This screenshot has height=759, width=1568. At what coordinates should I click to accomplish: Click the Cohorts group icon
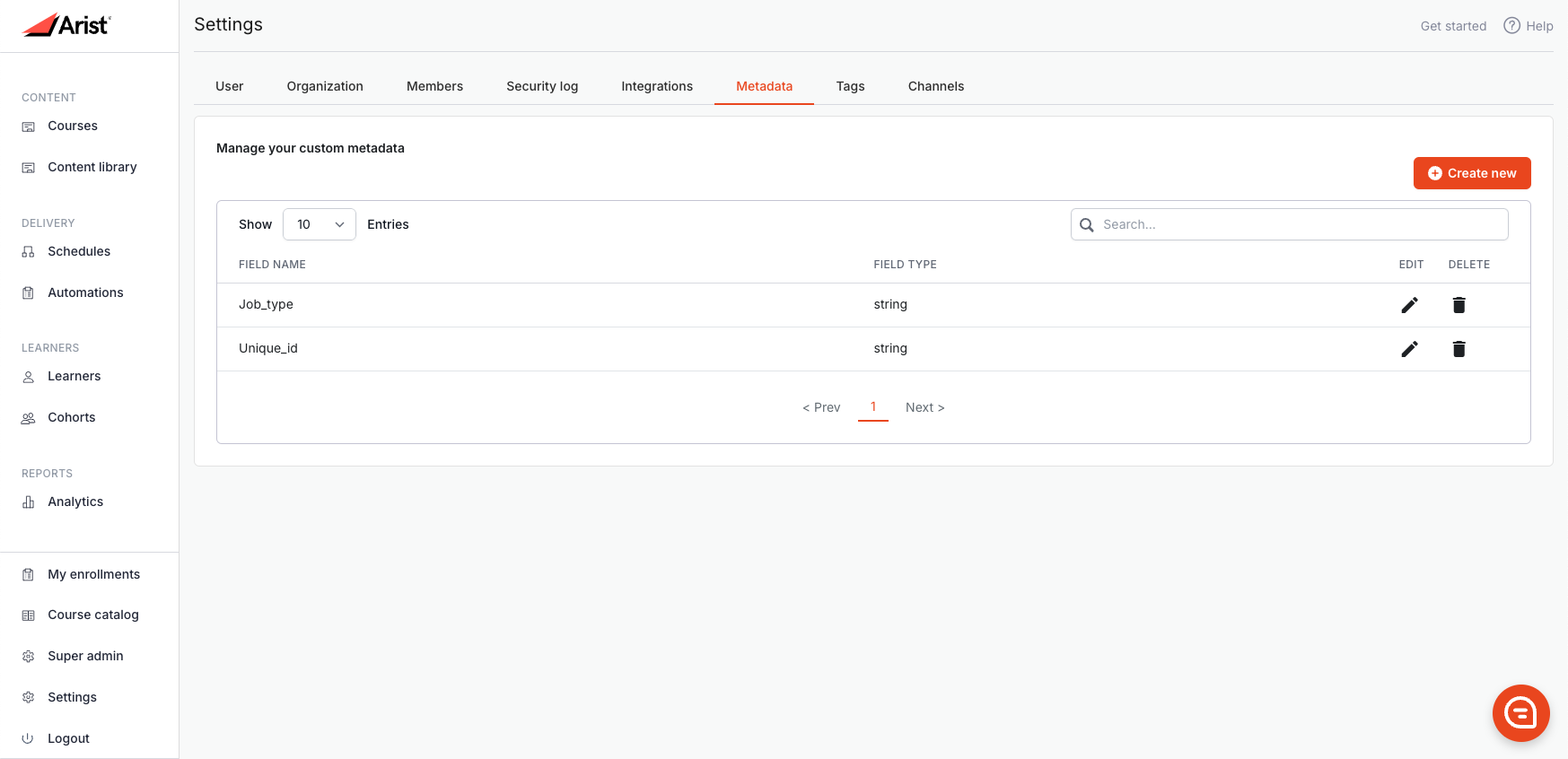click(29, 418)
